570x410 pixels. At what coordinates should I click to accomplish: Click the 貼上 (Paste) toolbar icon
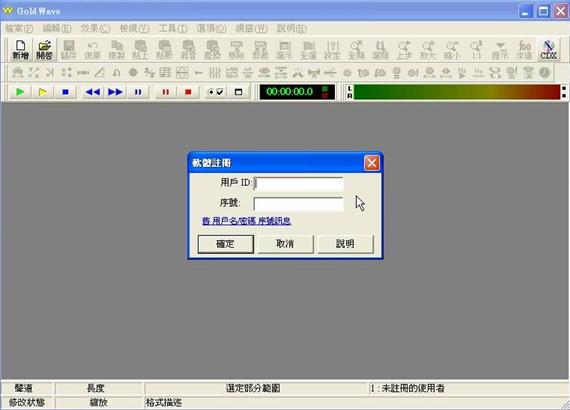click(140, 49)
